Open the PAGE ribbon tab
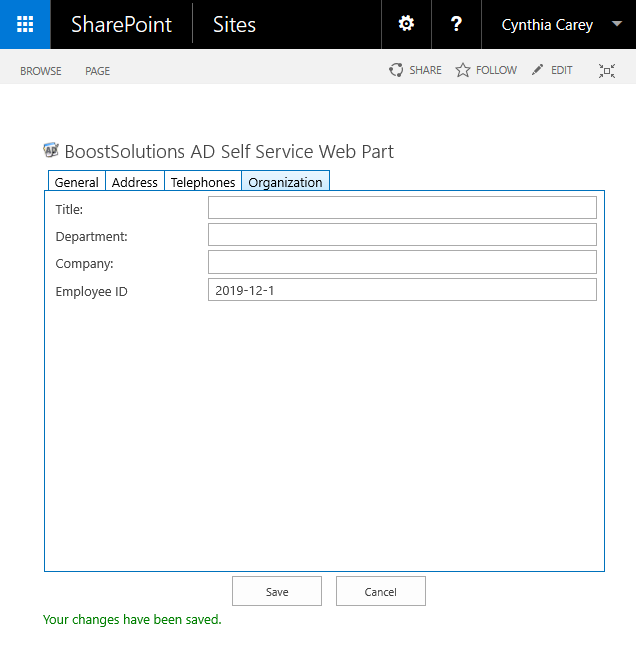 (97, 71)
